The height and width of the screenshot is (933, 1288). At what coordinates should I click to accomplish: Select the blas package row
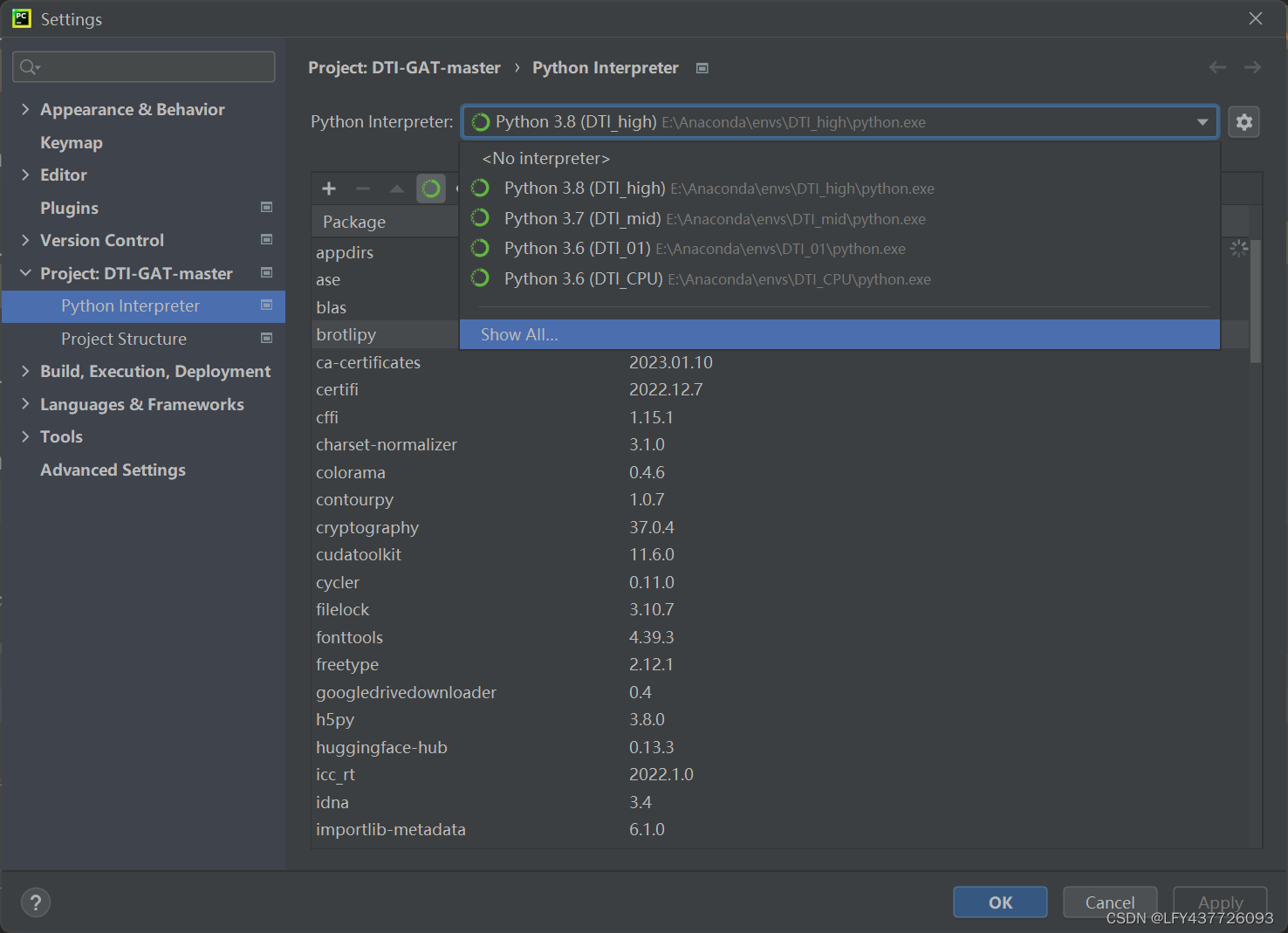click(x=385, y=307)
